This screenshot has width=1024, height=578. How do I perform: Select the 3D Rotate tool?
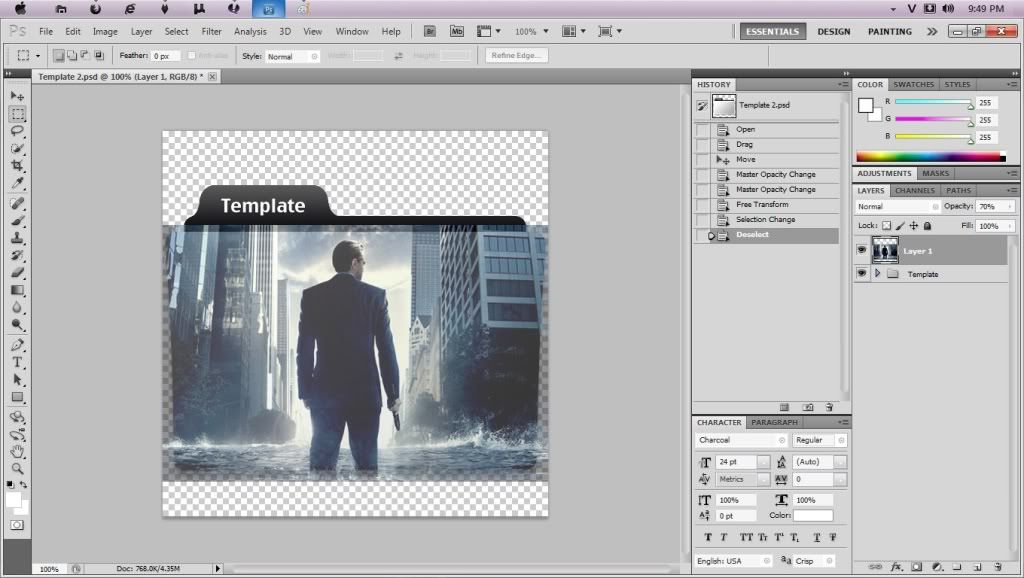17,417
